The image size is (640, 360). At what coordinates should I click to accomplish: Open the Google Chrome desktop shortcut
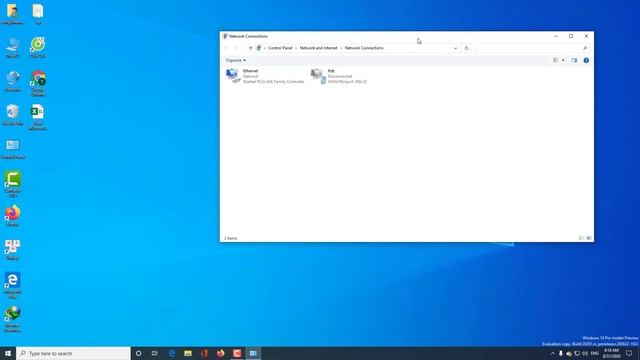pyautogui.click(x=38, y=83)
